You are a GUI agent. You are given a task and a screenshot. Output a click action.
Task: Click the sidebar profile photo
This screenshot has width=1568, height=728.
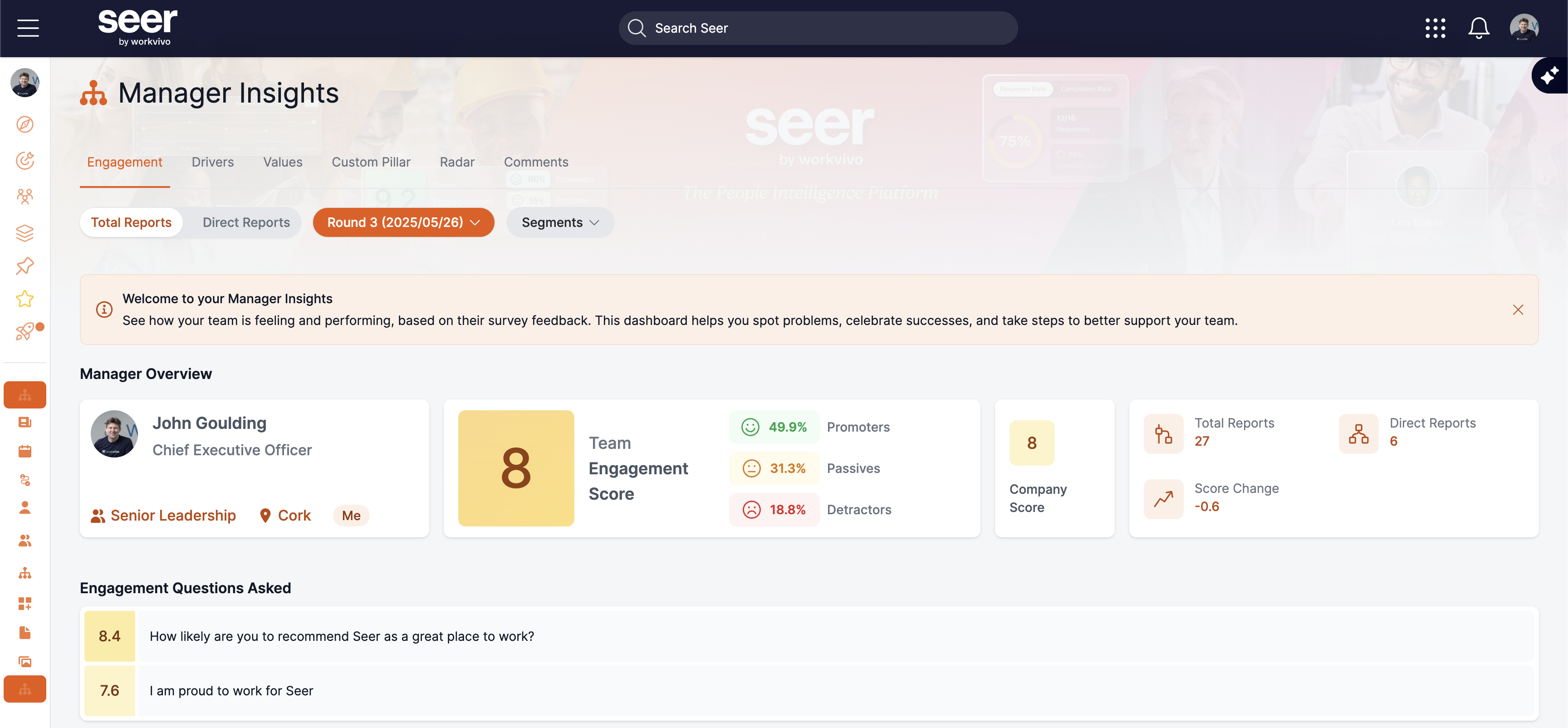25,83
